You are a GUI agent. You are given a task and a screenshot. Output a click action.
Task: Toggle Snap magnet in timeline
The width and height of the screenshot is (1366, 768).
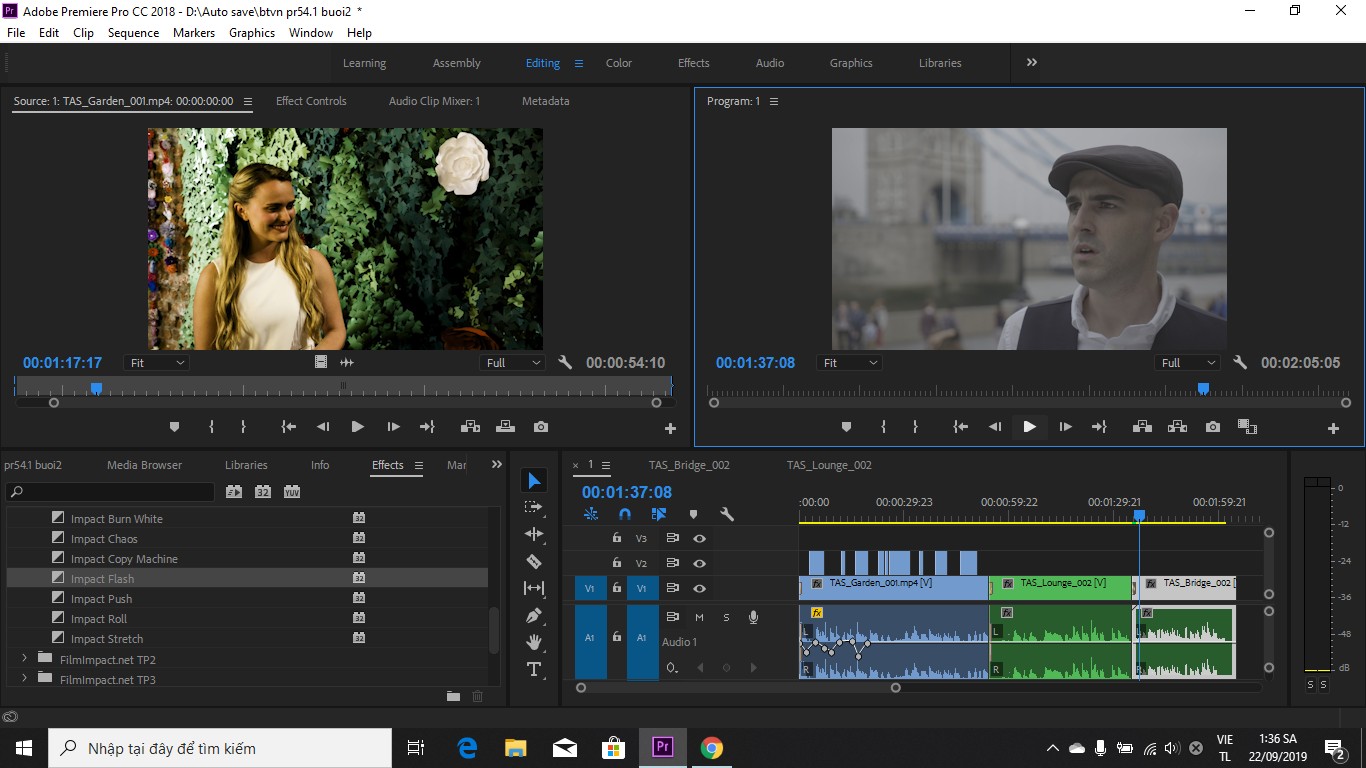click(625, 514)
